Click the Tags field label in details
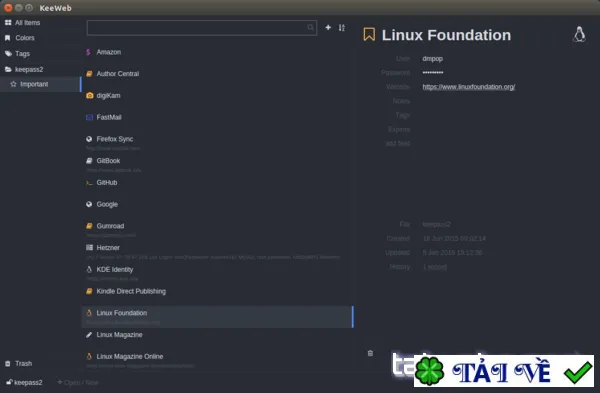 pos(403,115)
